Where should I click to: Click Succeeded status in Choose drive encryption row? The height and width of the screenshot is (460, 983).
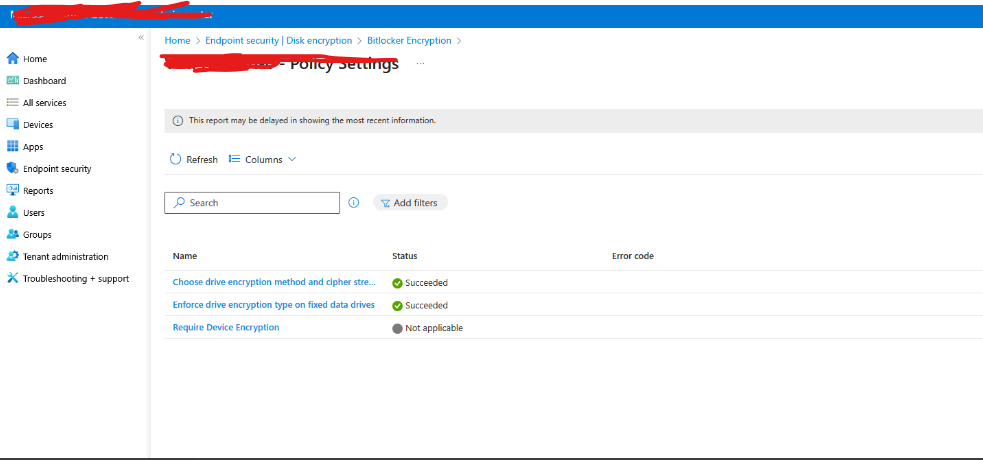[x=426, y=283]
